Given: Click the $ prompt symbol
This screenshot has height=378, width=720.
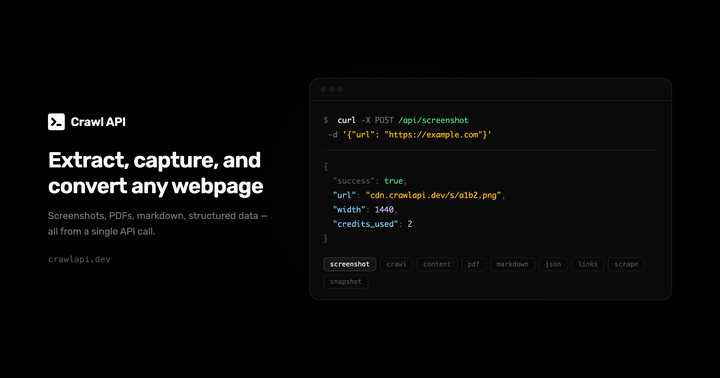Looking at the screenshot, I should click(x=326, y=120).
